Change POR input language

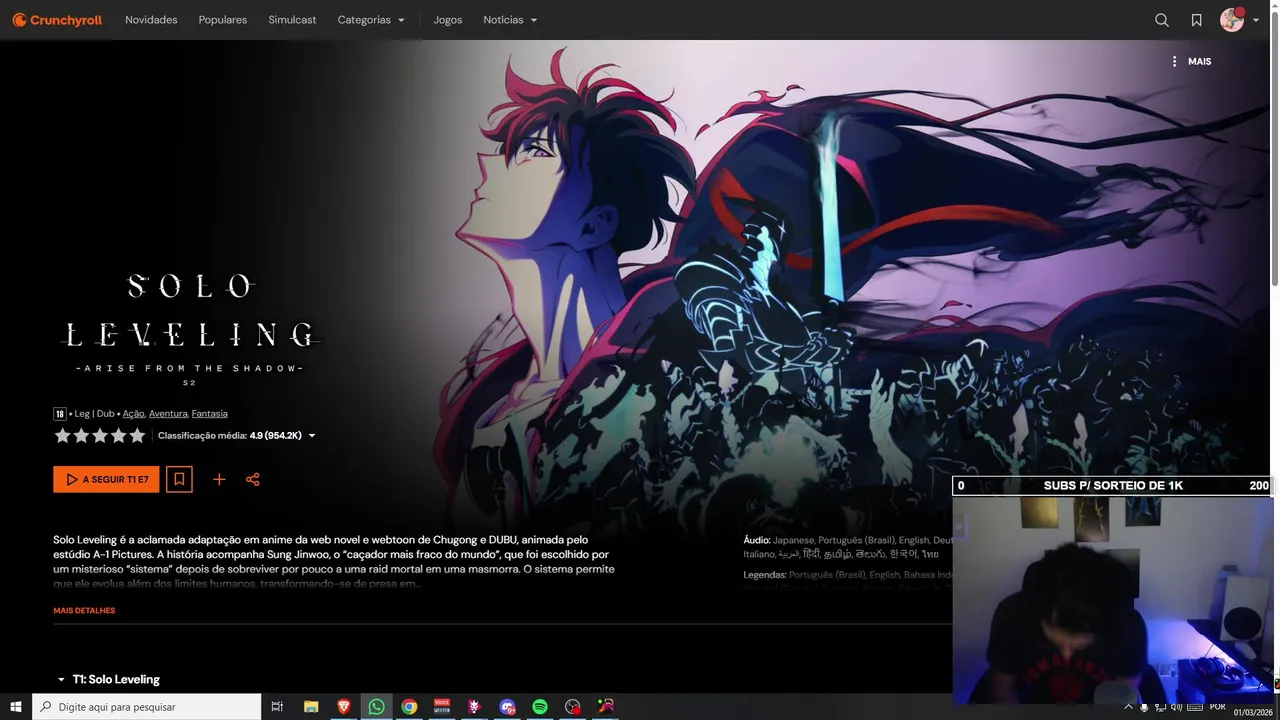[x=1217, y=707]
